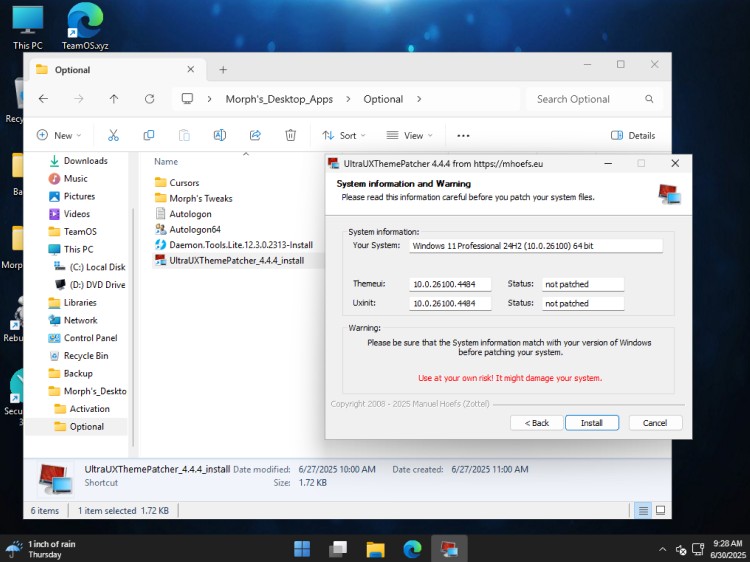Viewport: 750px width, 562px height.
Task: Select the Autologon file
Action: point(183,214)
